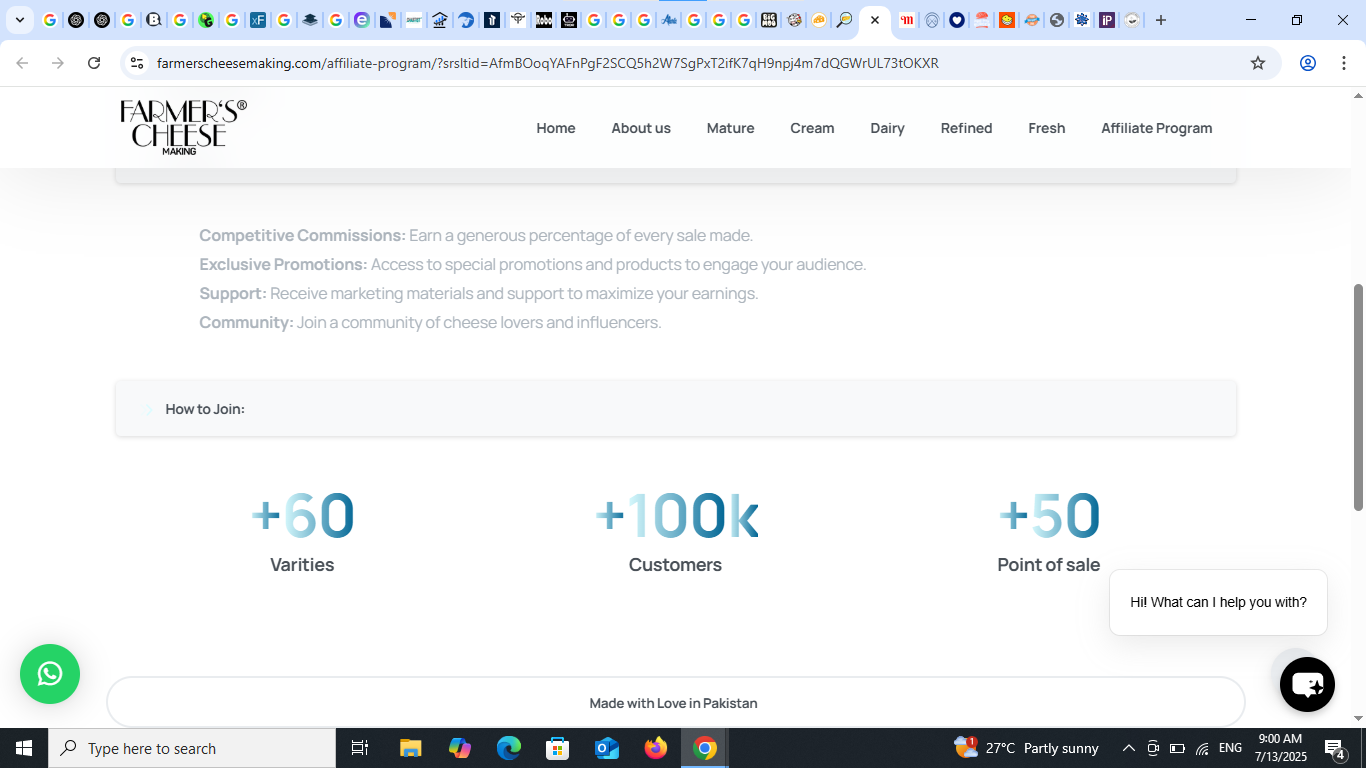View site information icon in address bar
Image resolution: width=1366 pixels, height=768 pixels.
coord(137,63)
